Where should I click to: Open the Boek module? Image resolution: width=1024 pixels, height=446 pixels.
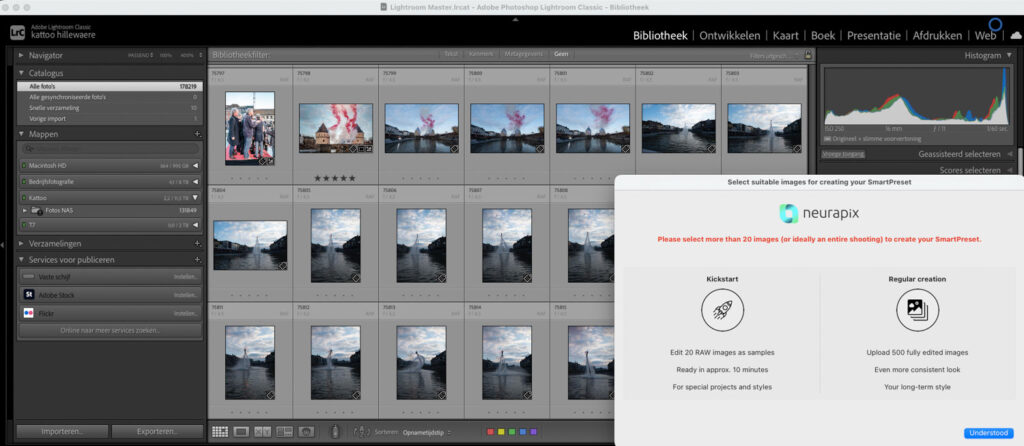point(823,36)
